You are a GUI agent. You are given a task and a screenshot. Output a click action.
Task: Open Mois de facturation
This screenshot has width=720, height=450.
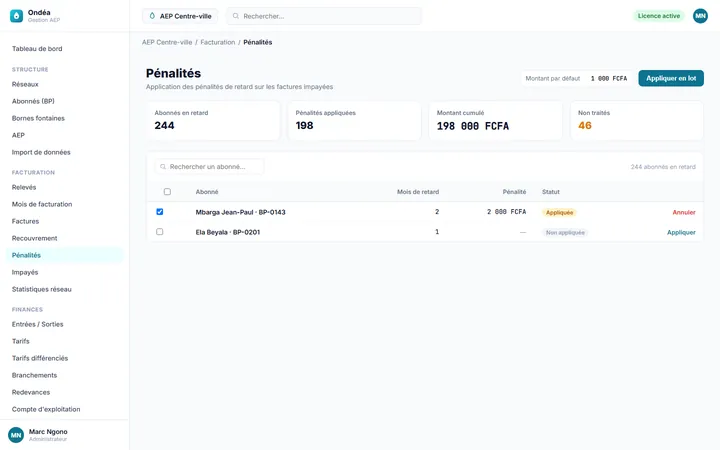coord(42,204)
